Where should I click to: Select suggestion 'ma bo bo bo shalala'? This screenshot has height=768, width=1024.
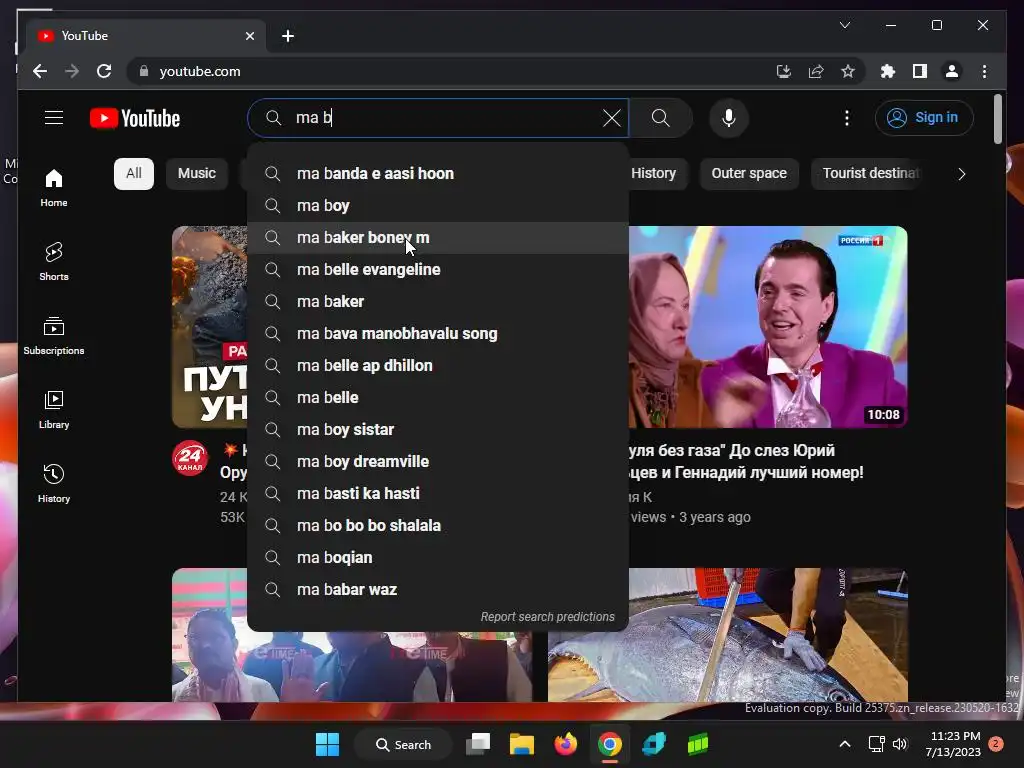pyautogui.click(x=438, y=525)
